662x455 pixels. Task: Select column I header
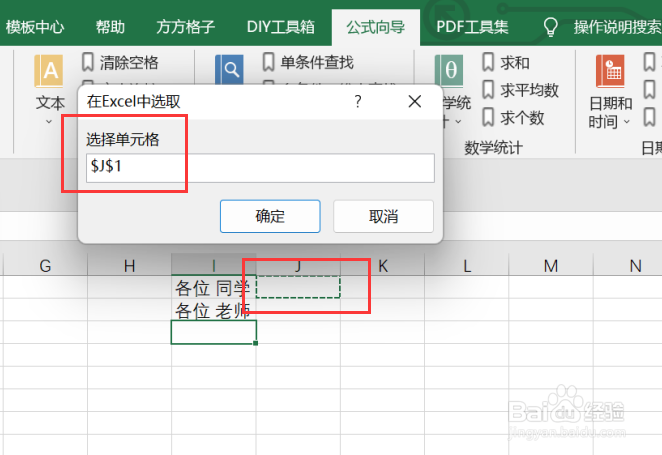pyautogui.click(x=214, y=265)
